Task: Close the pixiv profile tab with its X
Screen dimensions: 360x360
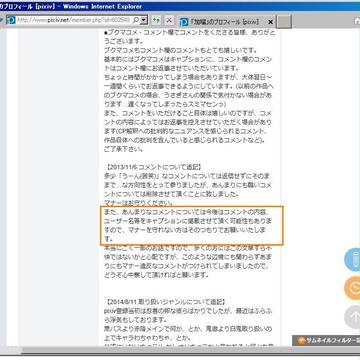Action: pos(270,22)
